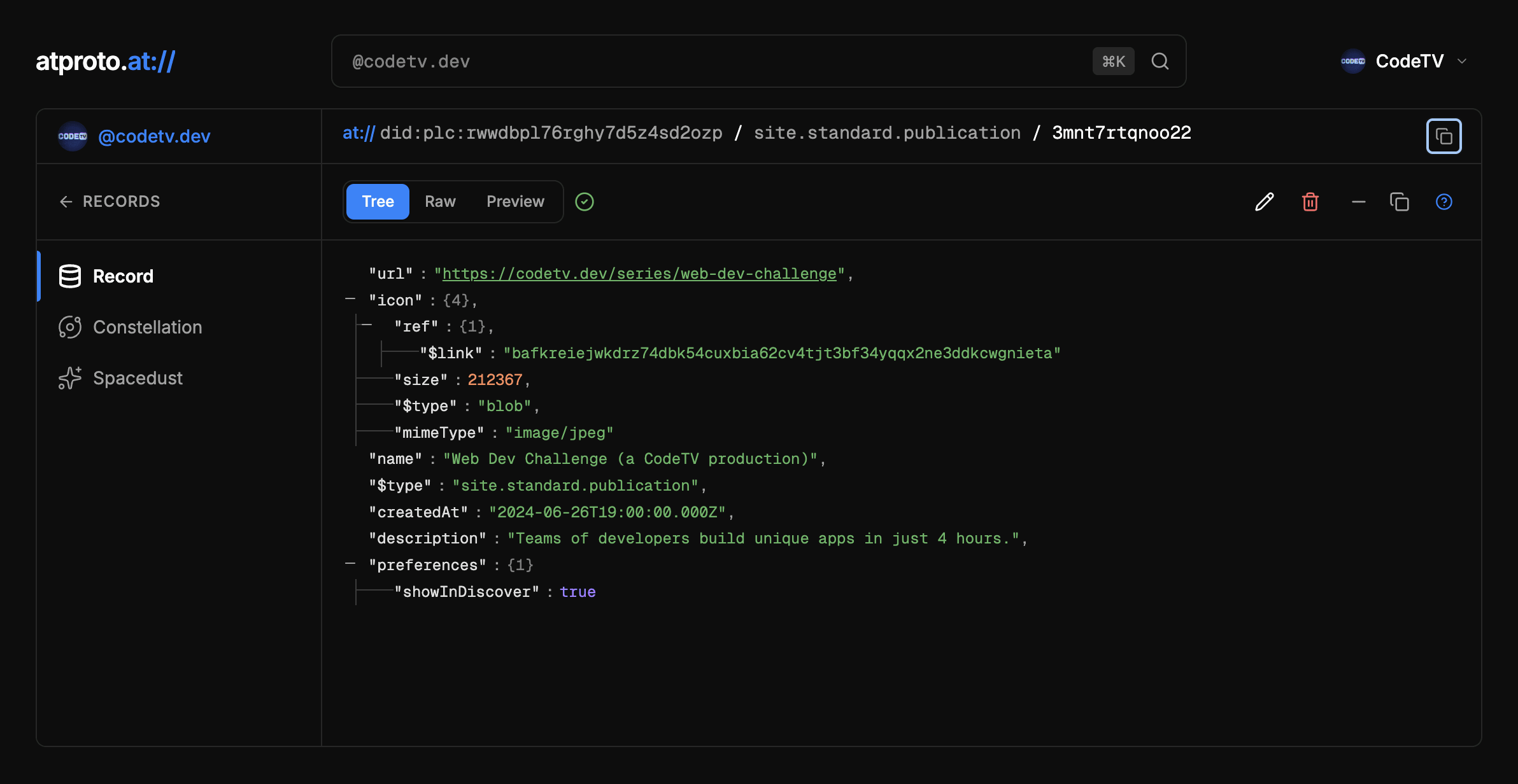Edit the record with pencil icon

click(x=1265, y=202)
